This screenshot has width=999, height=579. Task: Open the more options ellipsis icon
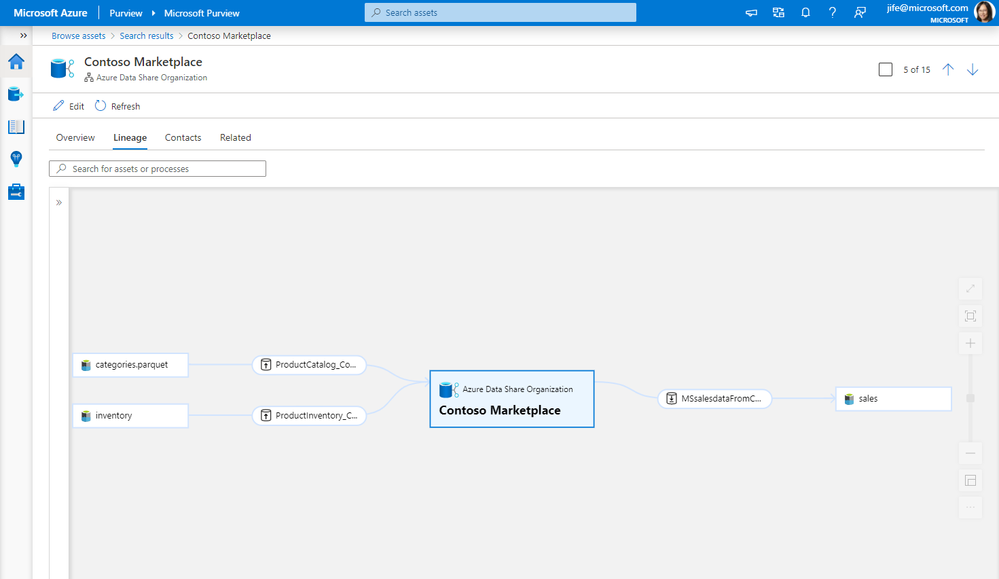pyautogui.click(x=970, y=508)
